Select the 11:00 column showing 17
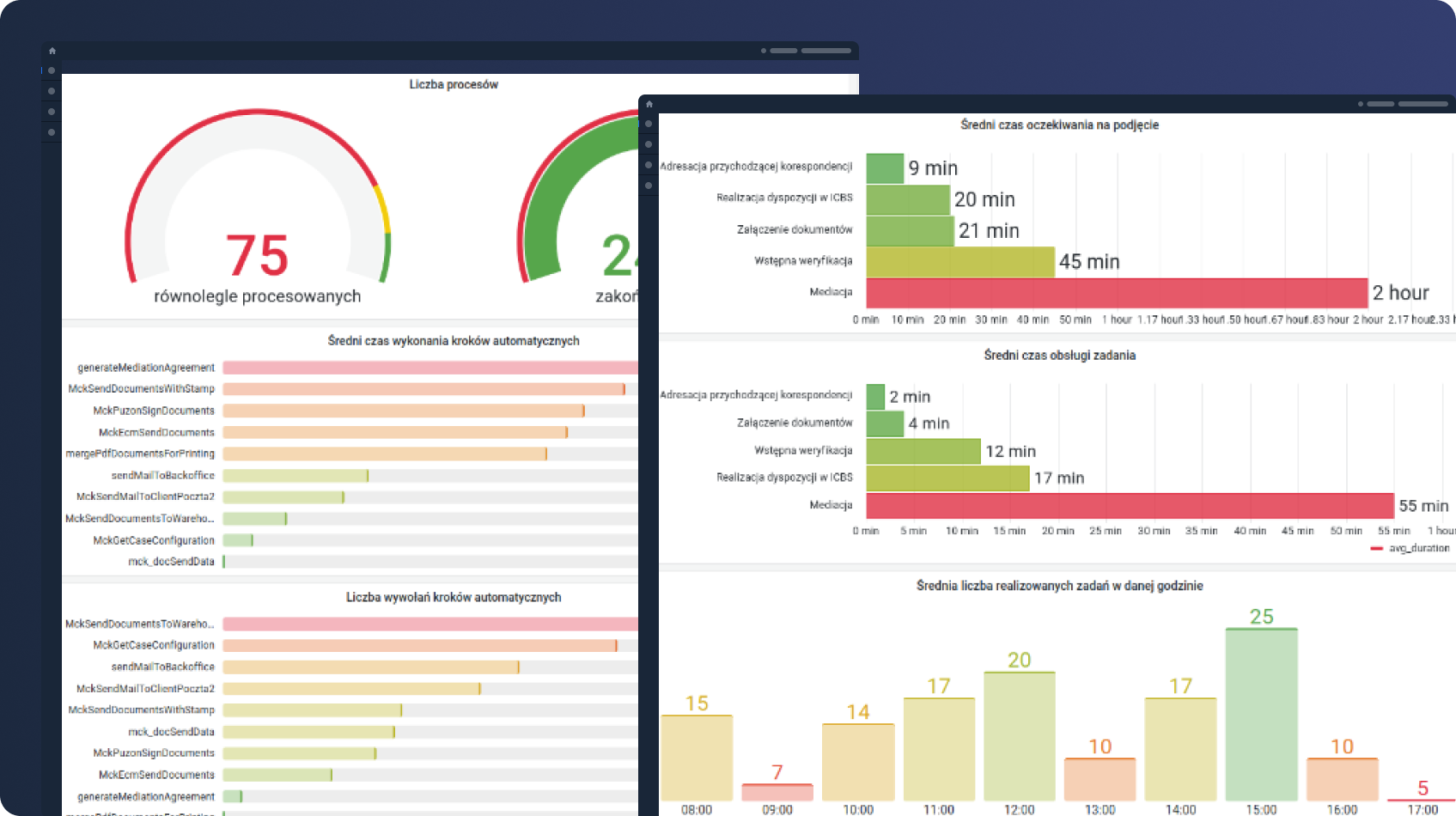 (939, 750)
